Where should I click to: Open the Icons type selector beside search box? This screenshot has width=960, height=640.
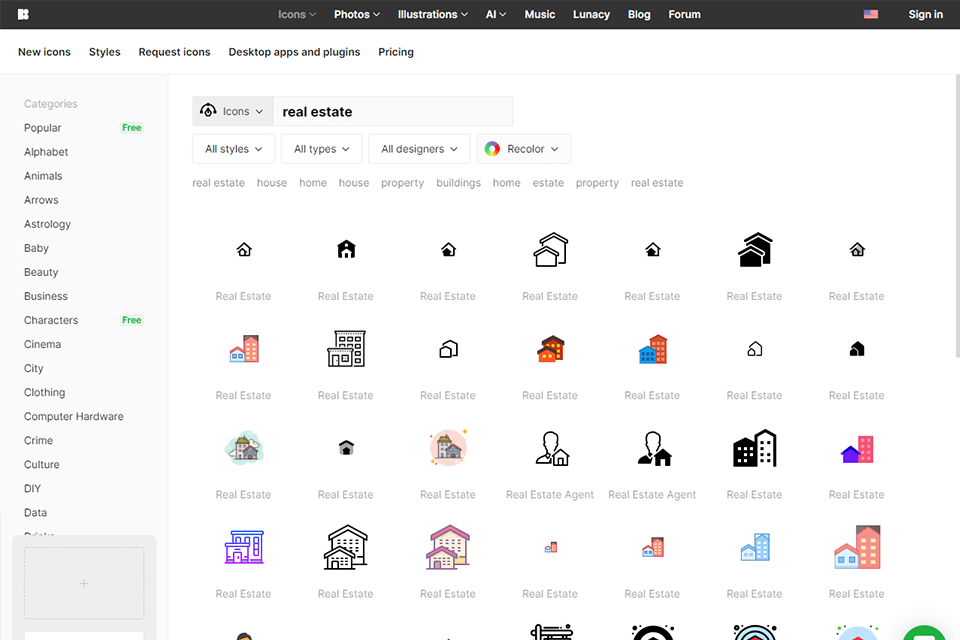pyautogui.click(x=233, y=111)
